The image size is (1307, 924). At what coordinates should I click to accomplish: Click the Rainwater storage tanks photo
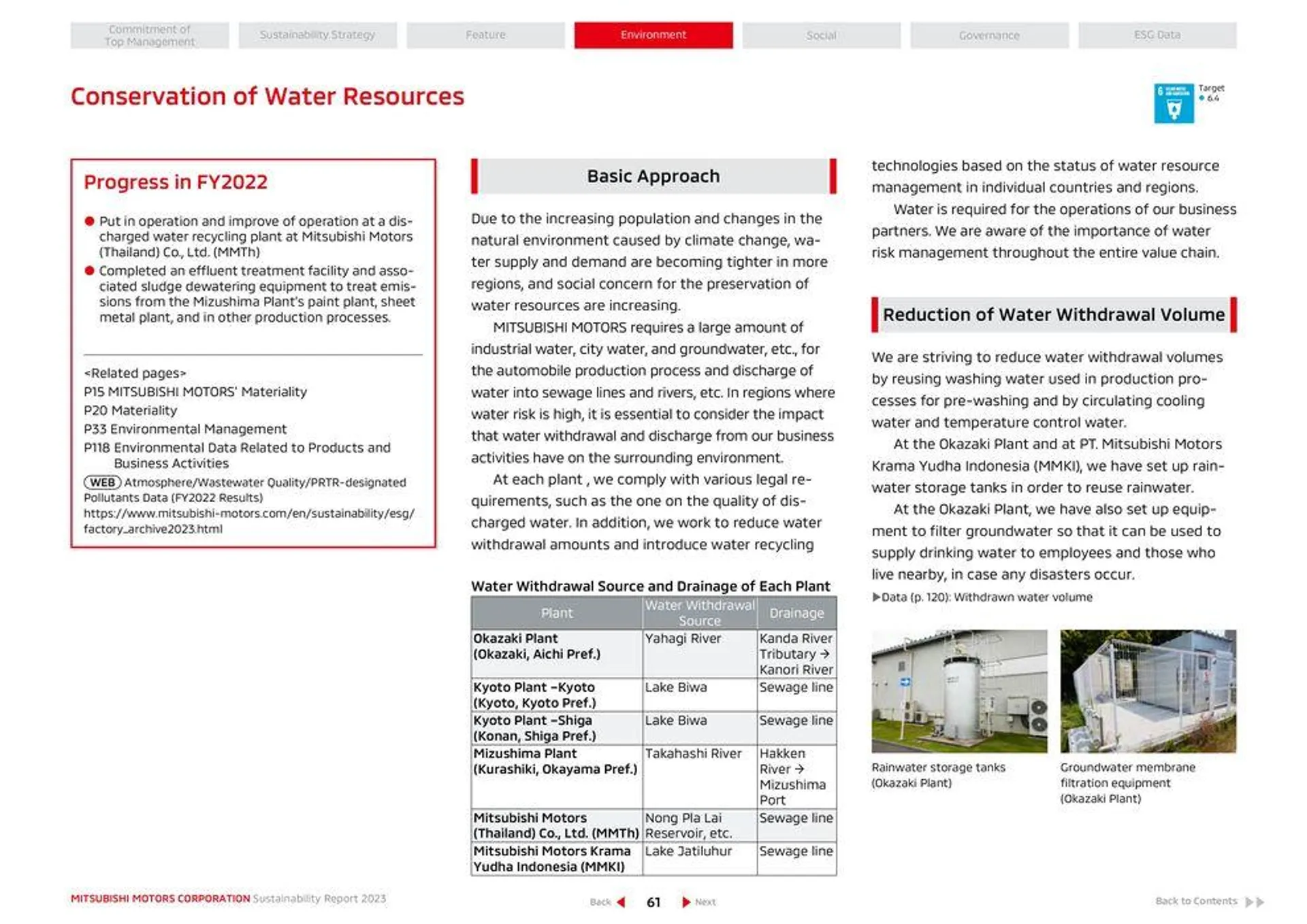click(959, 691)
